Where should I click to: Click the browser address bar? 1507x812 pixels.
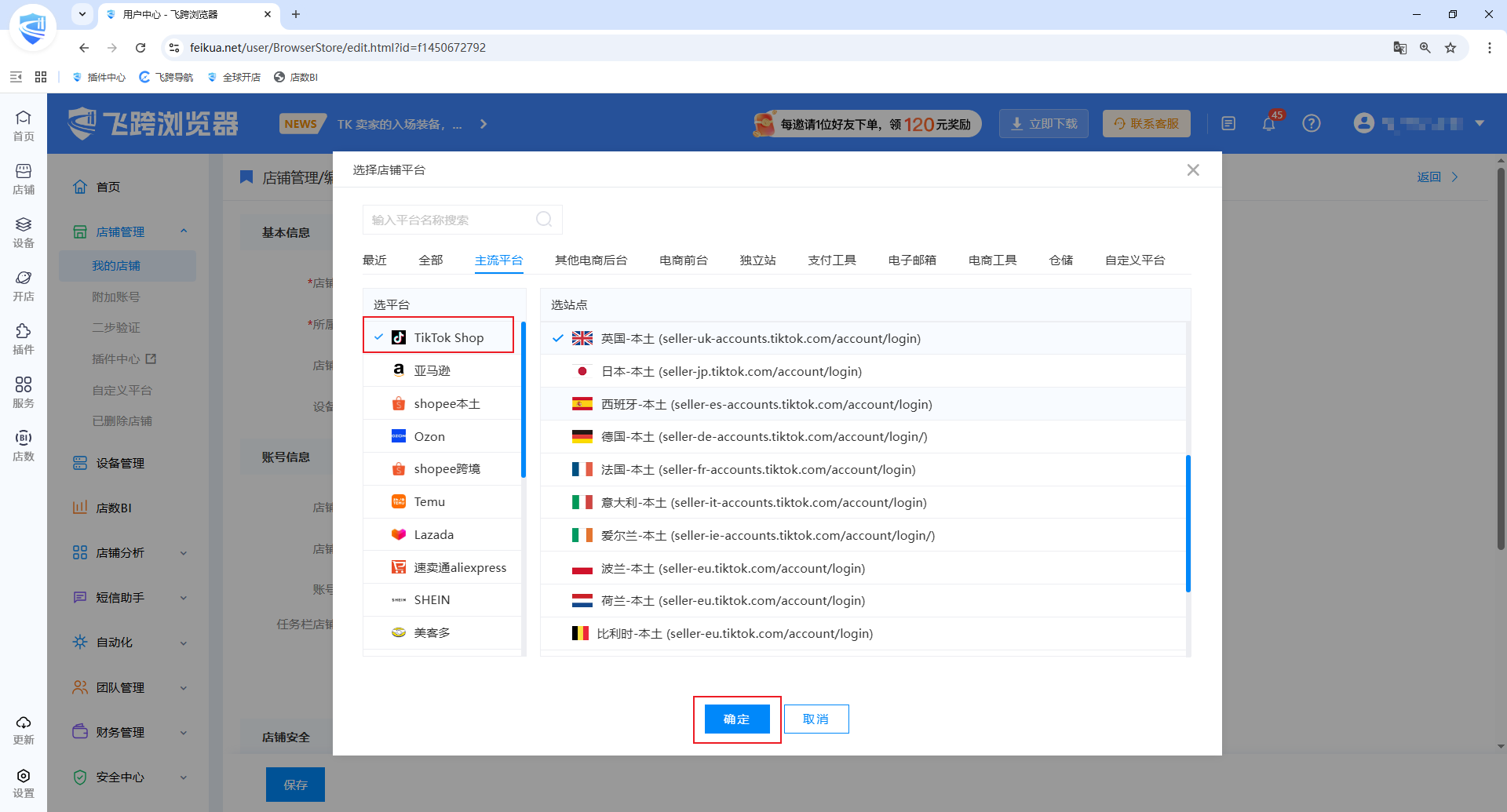(785, 48)
